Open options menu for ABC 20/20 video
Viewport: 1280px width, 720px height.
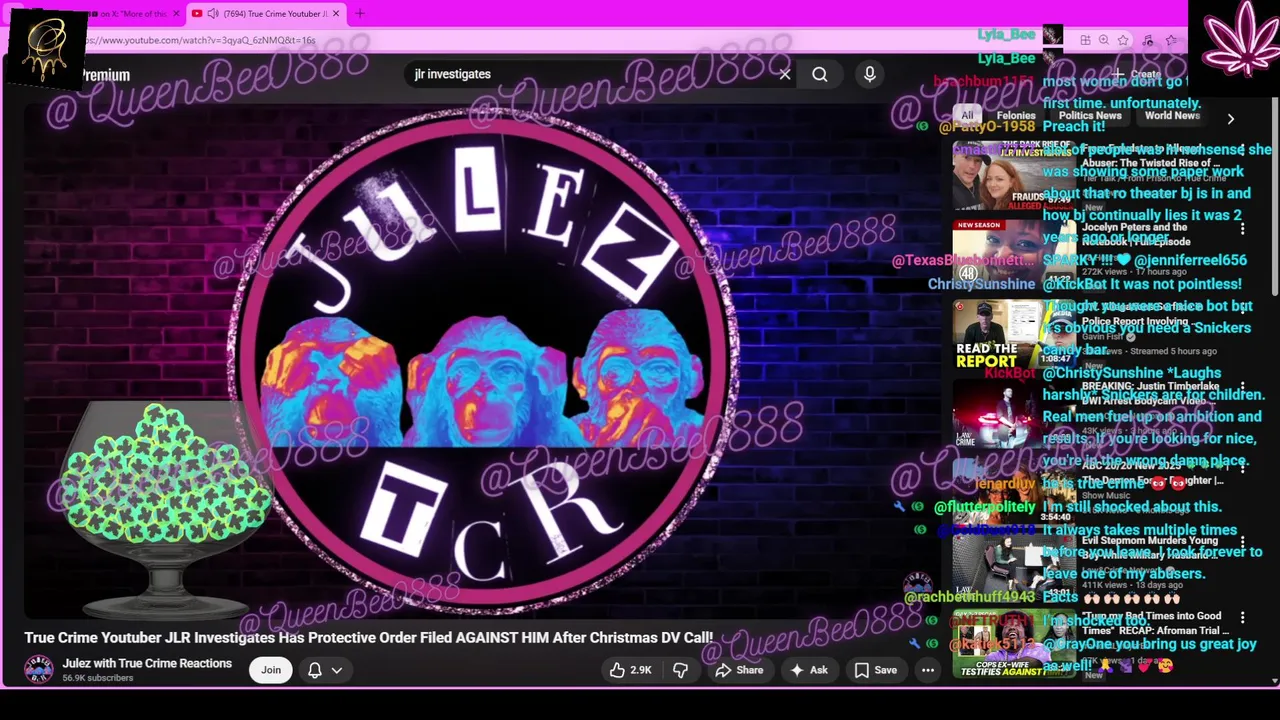(x=1243, y=465)
